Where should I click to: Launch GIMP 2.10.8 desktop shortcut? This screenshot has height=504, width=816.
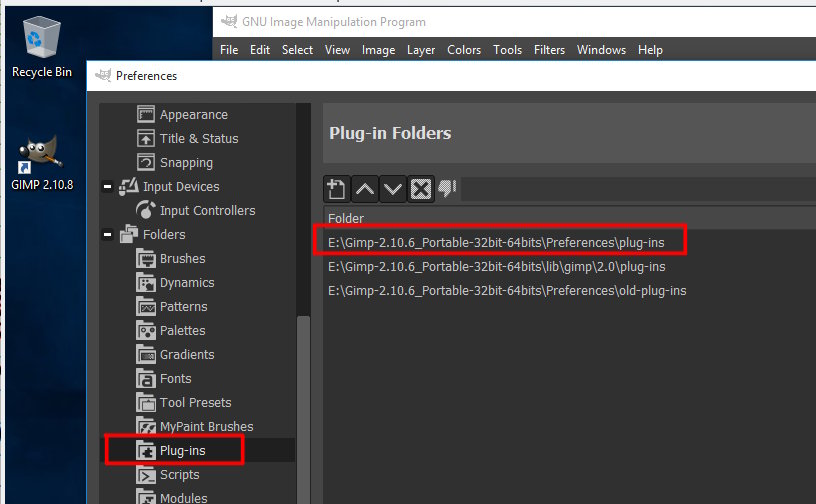(x=42, y=162)
